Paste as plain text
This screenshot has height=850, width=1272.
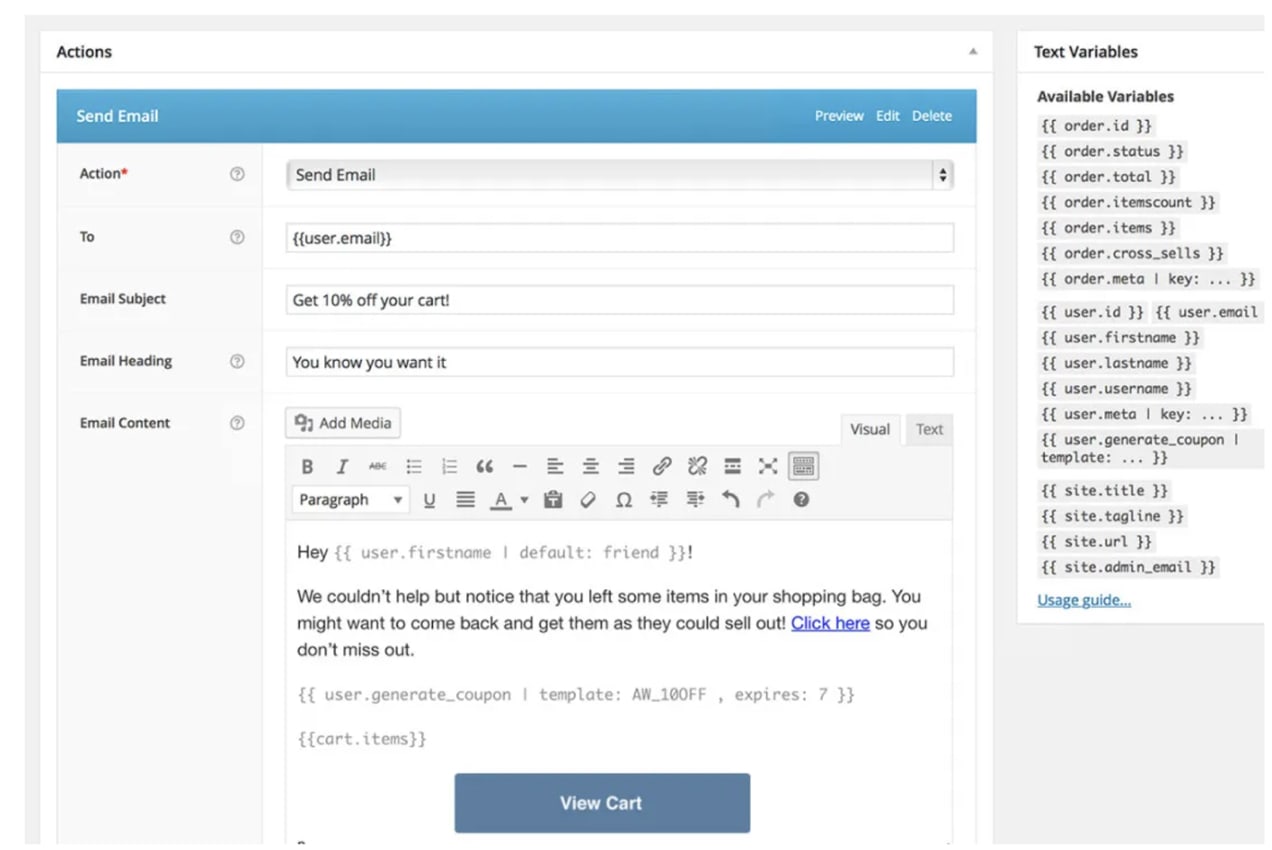pyautogui.click(x=553, y=500)
